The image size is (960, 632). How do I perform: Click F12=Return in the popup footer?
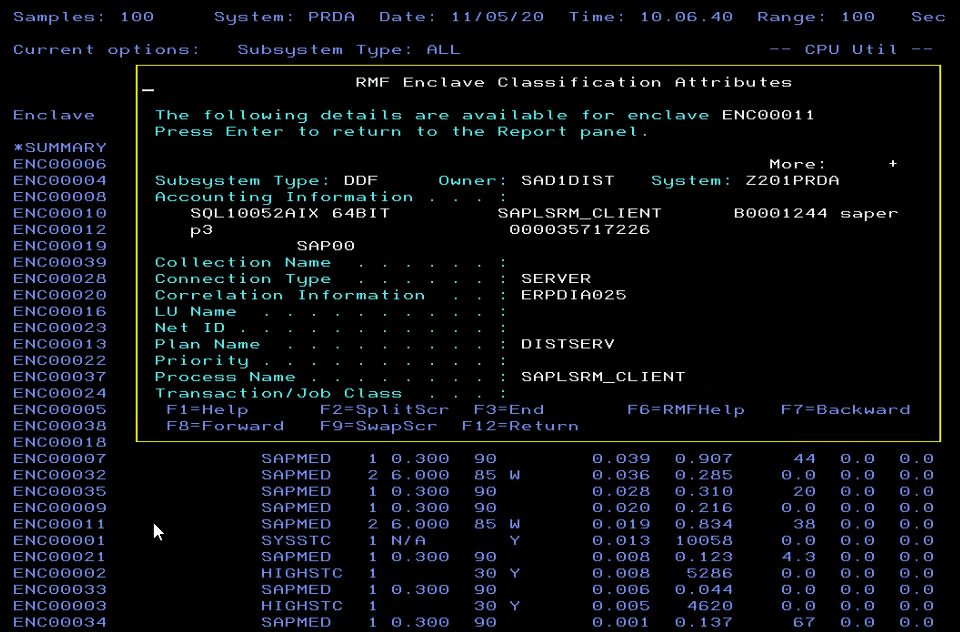[520, 426]
